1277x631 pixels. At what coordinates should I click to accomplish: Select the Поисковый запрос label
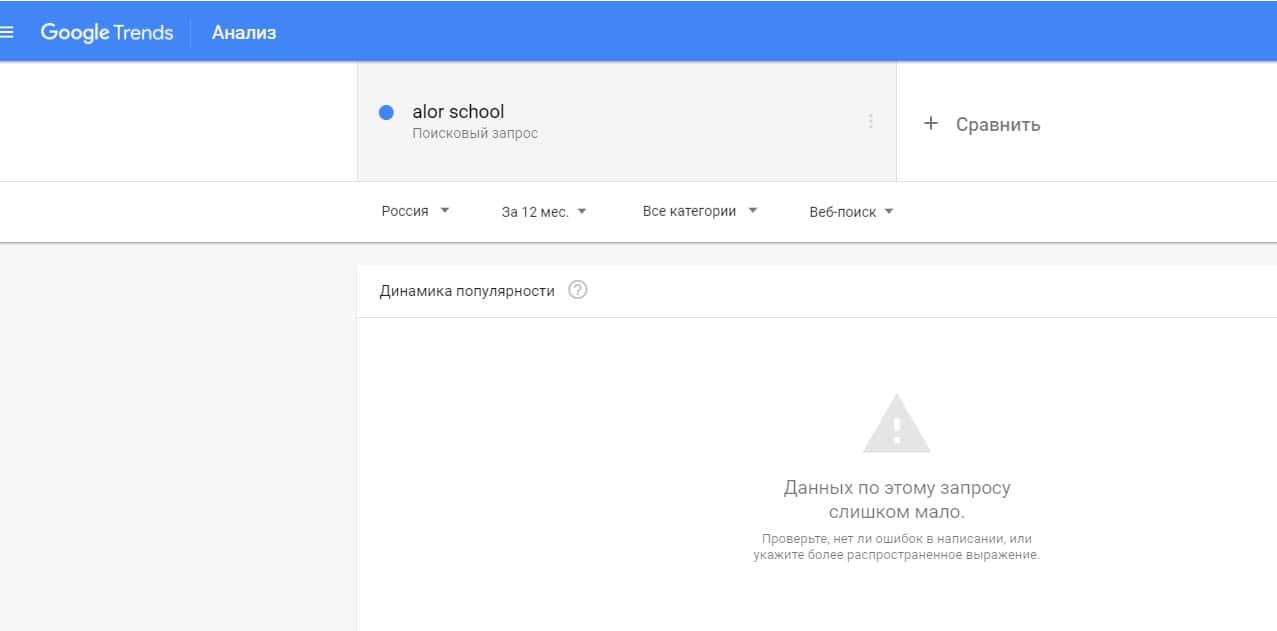475,133
